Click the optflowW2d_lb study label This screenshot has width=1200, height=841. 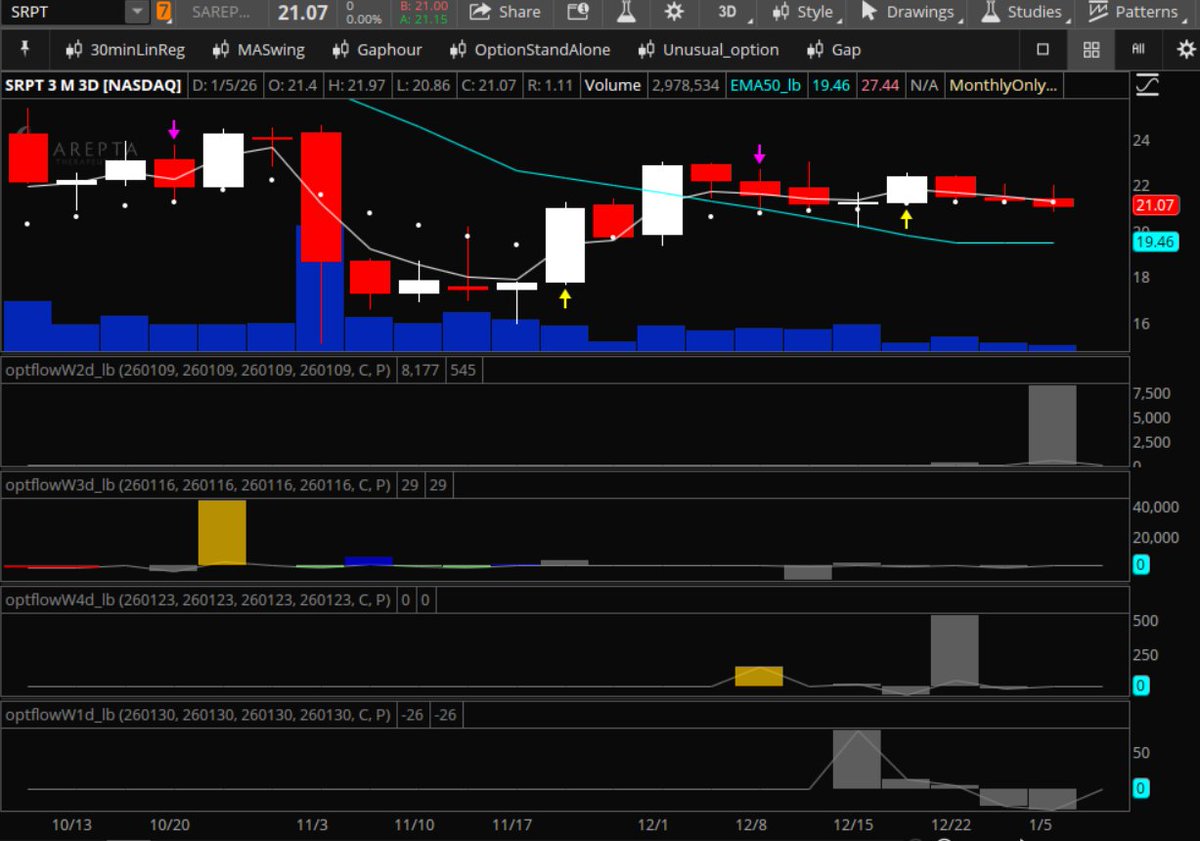point(199,370)
